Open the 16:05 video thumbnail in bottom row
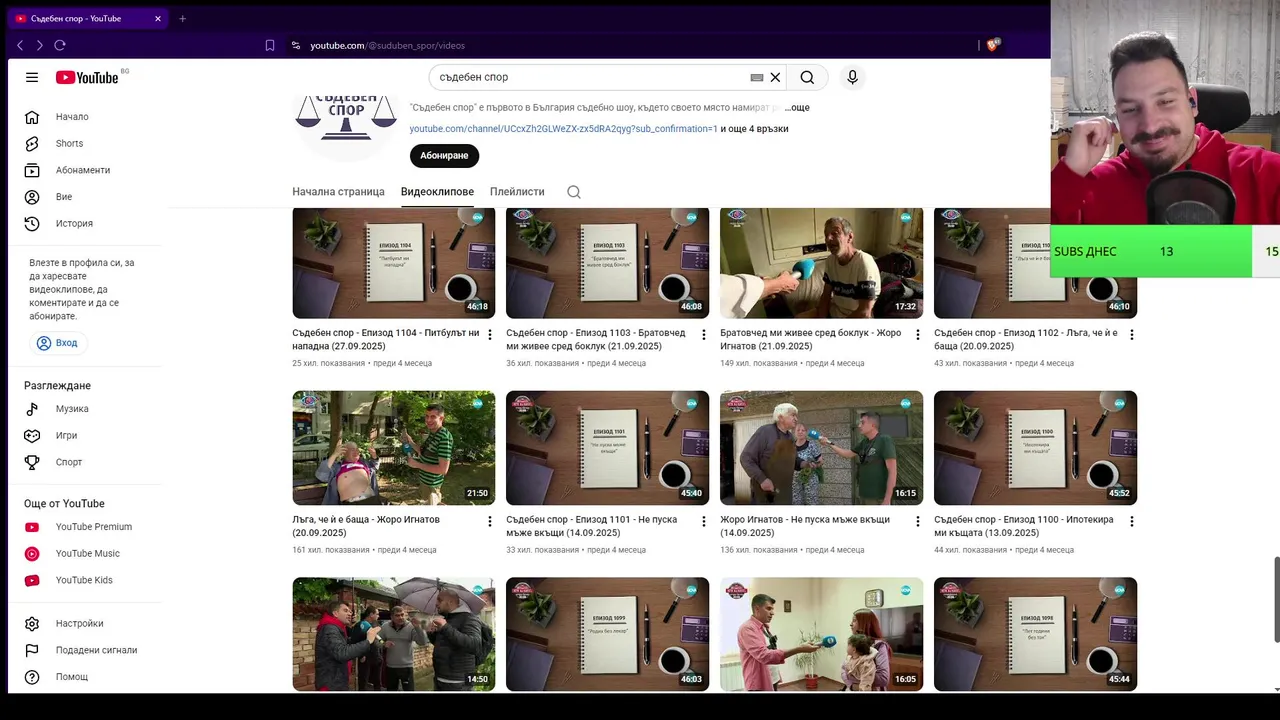The height and width of the screenshot is (720, 1280). [821, 634]
